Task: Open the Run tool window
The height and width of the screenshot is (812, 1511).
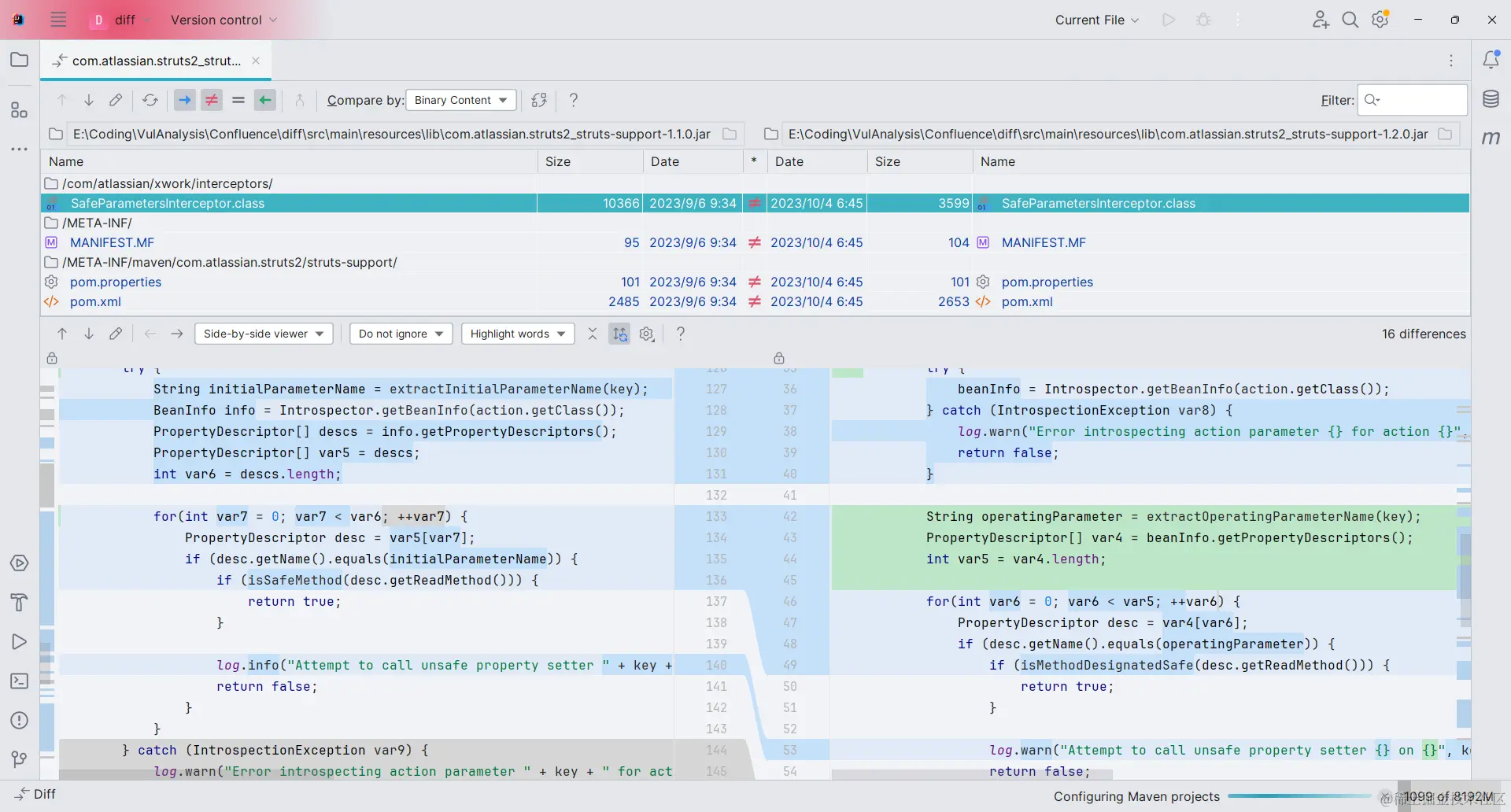Action: point(20,642)
